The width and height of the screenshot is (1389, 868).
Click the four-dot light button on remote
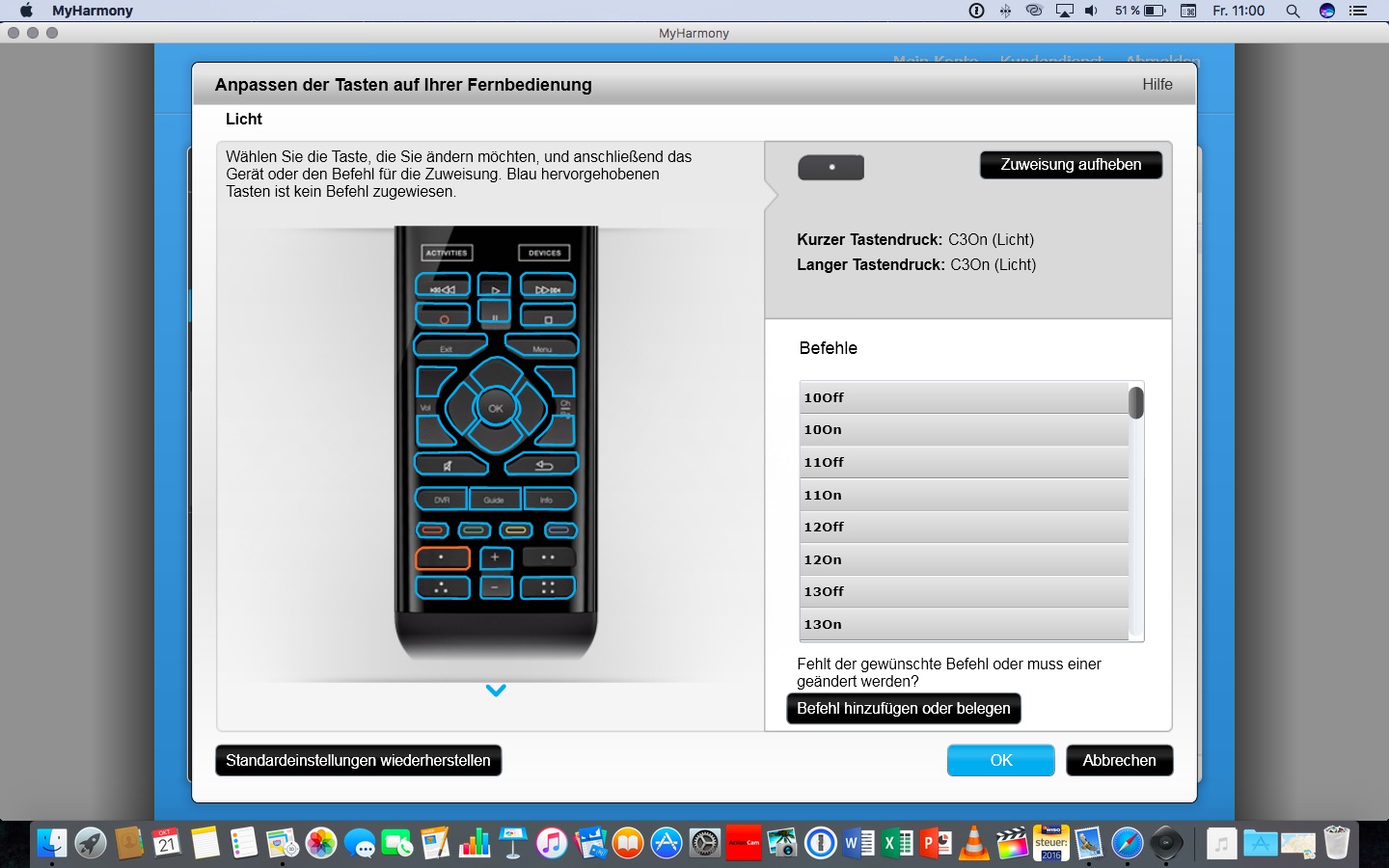pos(548,587)
